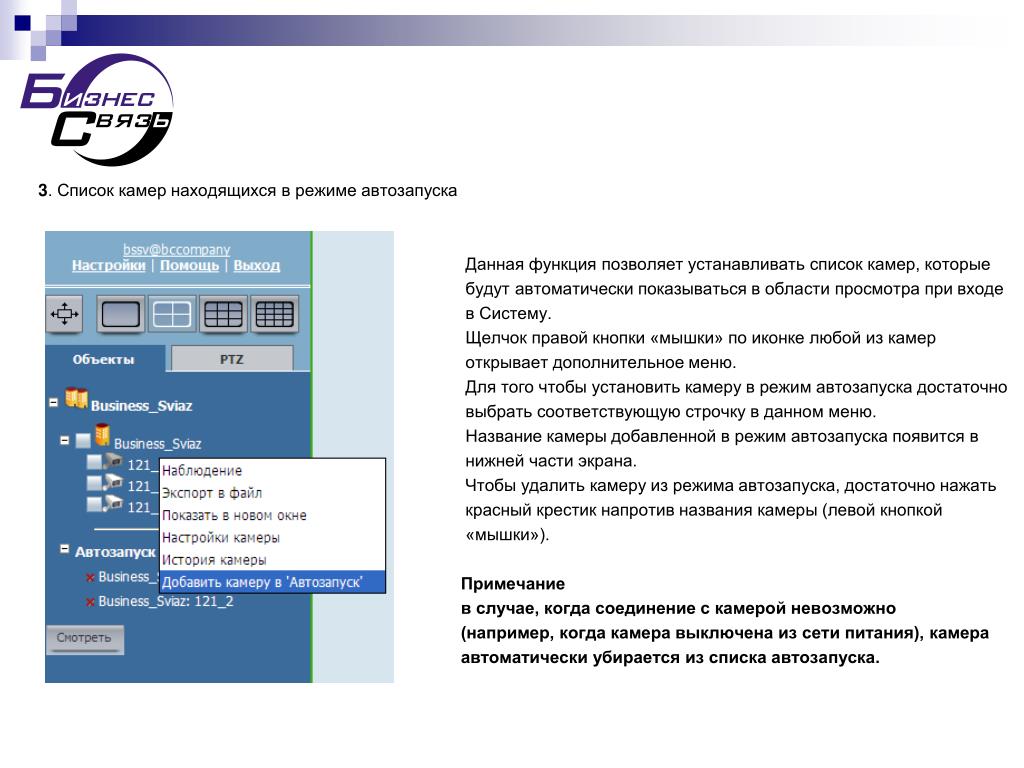Image resolution: width=1024 pixels, height=768 pixels.
Task: Click nested Business_Sviaz building icon
Action: click(x=102, y=435)
